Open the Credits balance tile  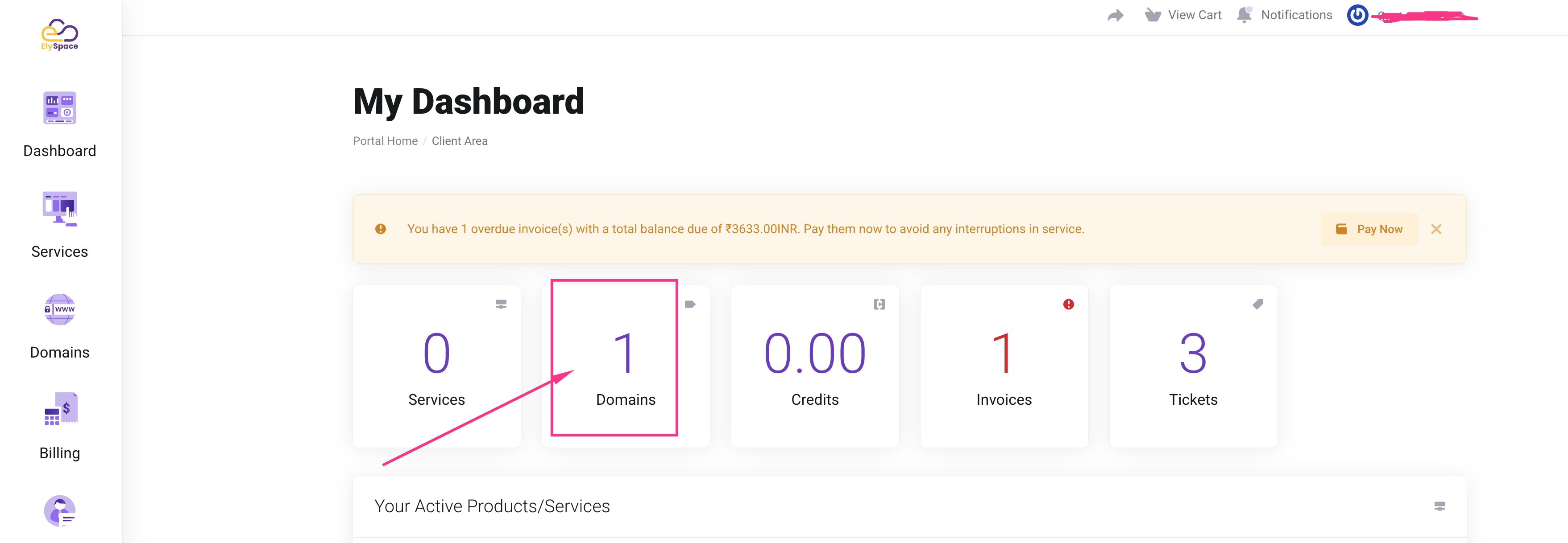(814, 366)
